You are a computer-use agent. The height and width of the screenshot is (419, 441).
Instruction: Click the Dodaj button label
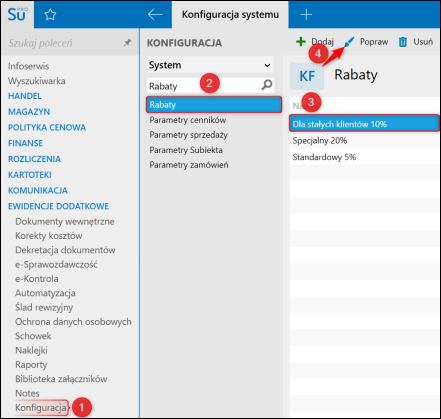pyautogui.click(x=322, y=42)
